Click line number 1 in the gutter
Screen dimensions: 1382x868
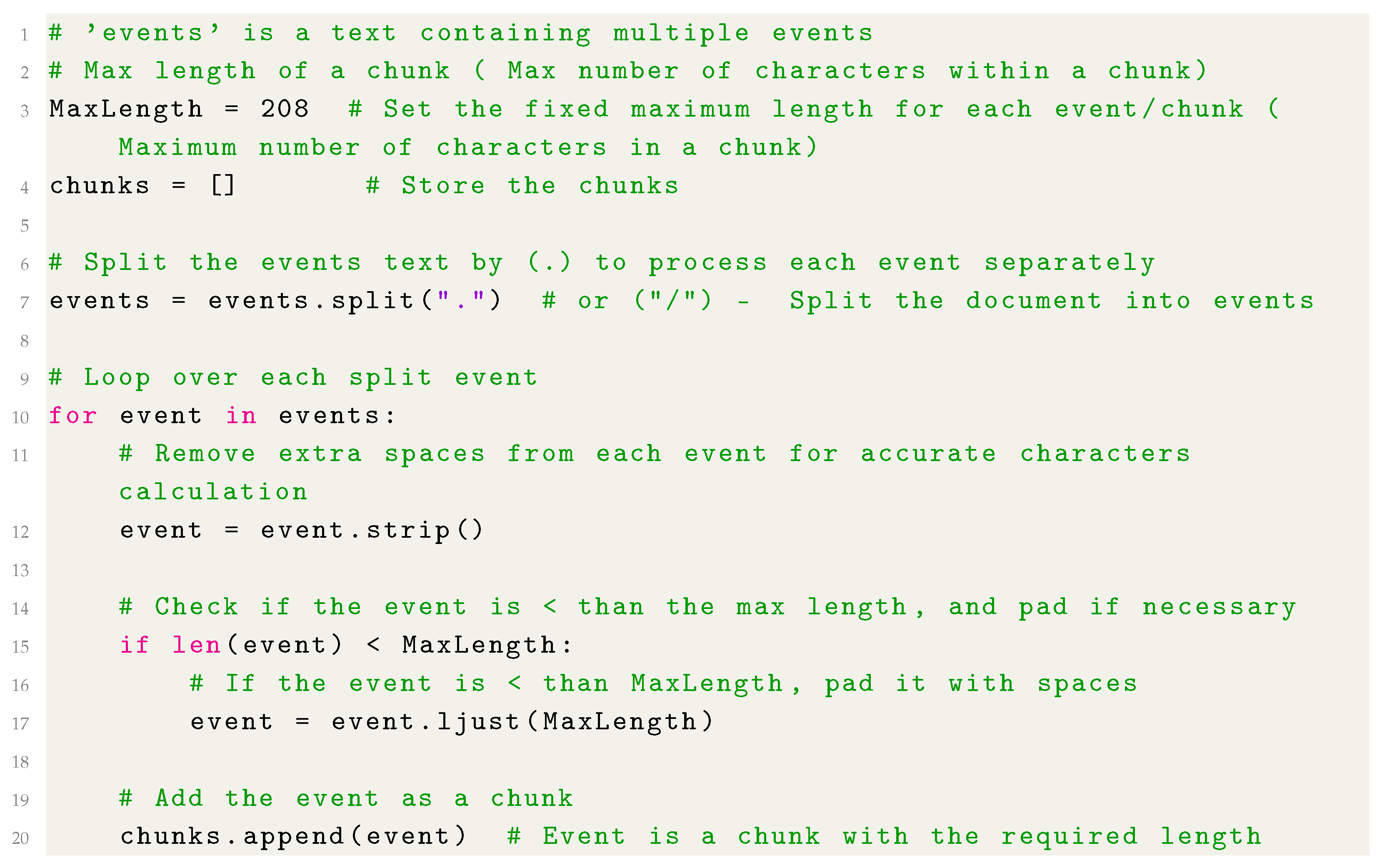25,35
